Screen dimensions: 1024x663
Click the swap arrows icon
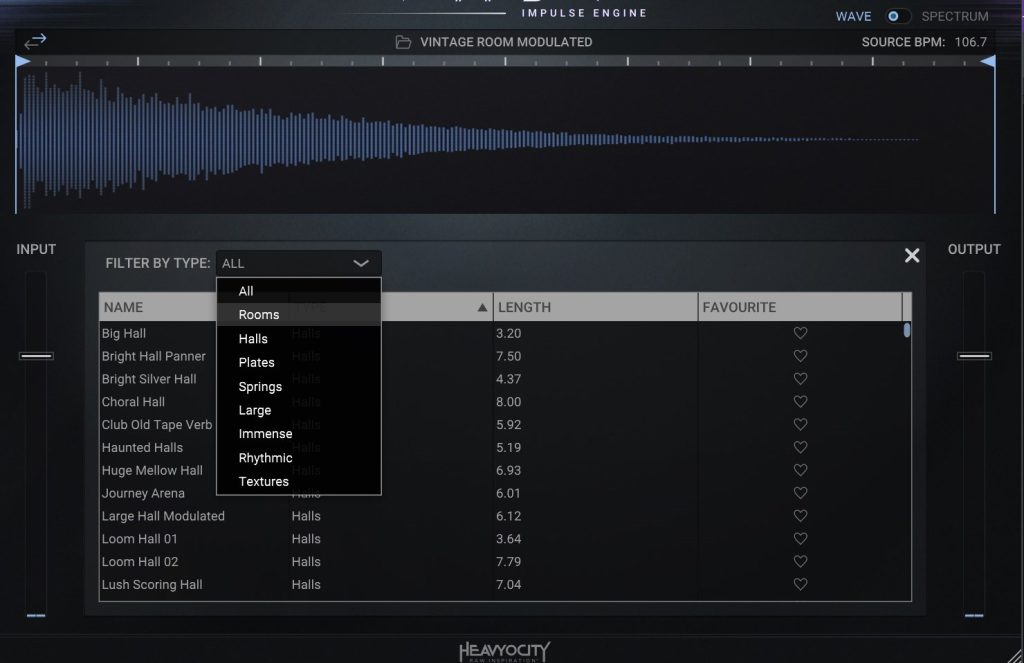(35, 41)
